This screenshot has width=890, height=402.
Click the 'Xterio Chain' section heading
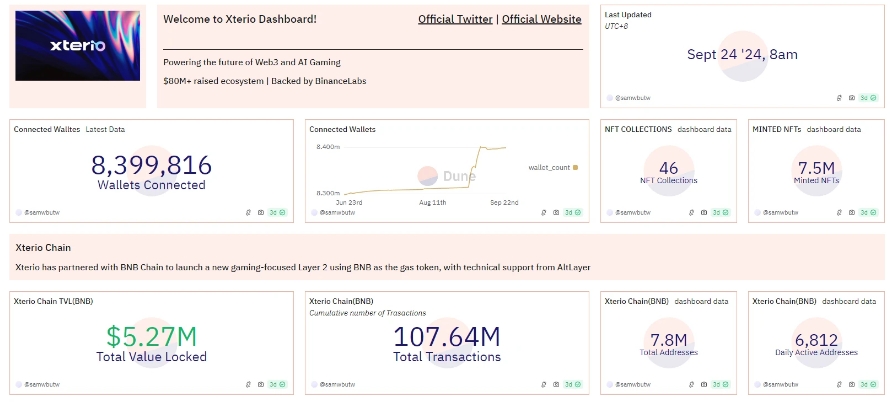click(43, 248)
